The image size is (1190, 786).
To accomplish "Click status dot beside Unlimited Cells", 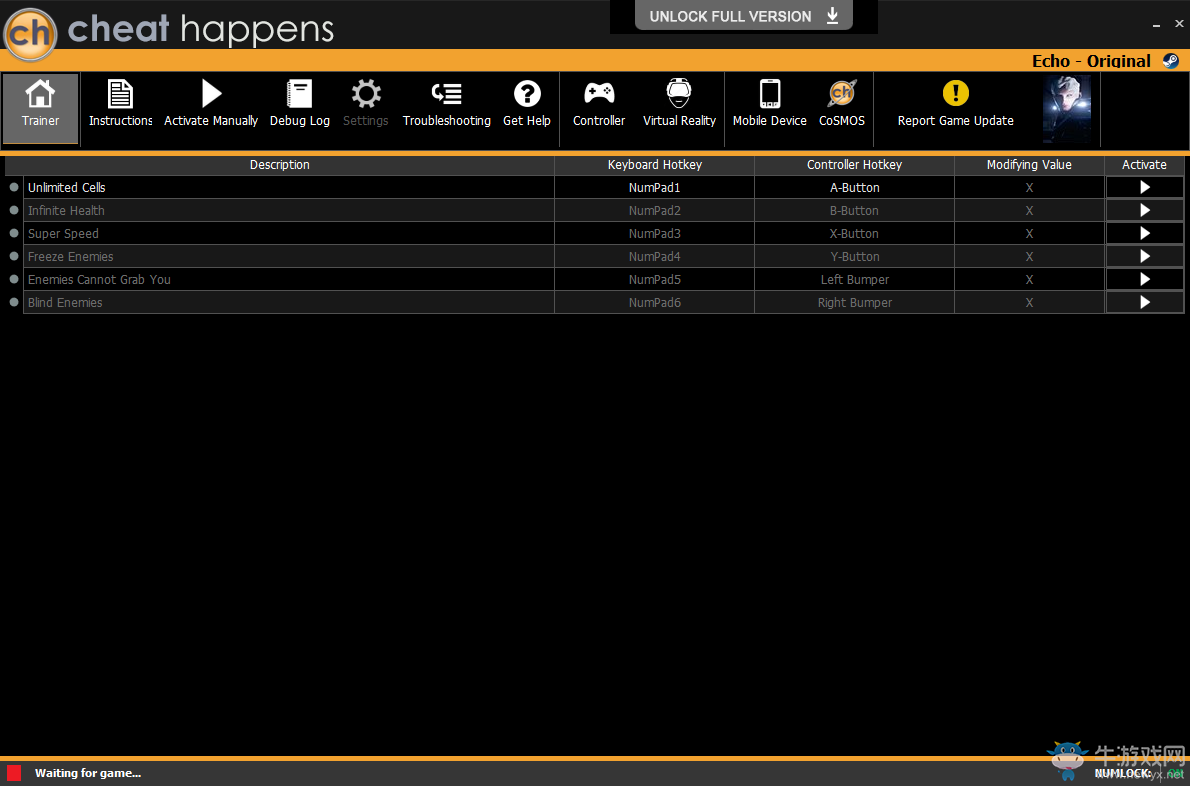I will 14,187.
